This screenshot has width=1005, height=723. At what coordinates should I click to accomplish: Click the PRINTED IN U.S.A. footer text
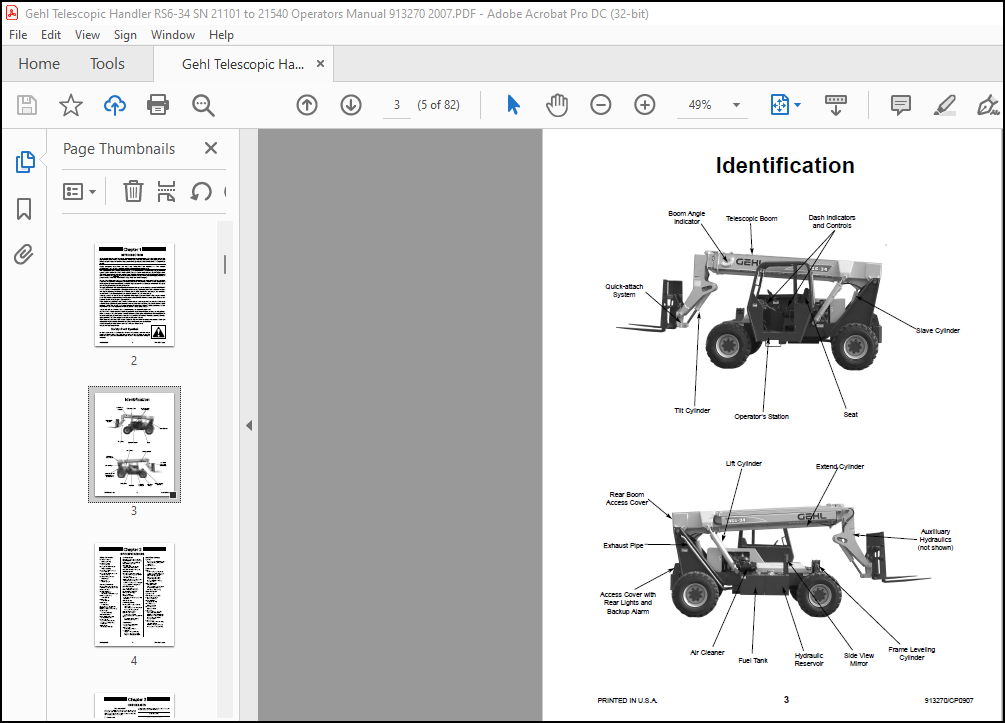coord(627,701)
